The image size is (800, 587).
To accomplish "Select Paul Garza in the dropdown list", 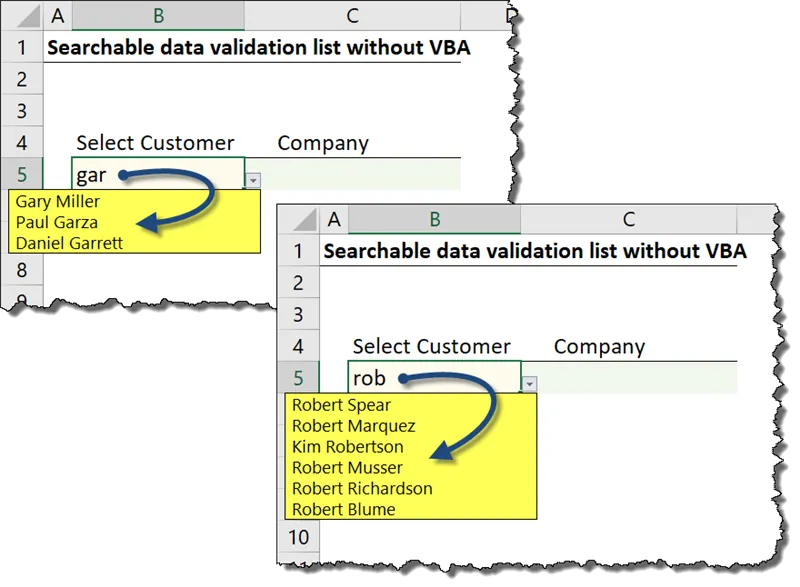I will [57, 222].
